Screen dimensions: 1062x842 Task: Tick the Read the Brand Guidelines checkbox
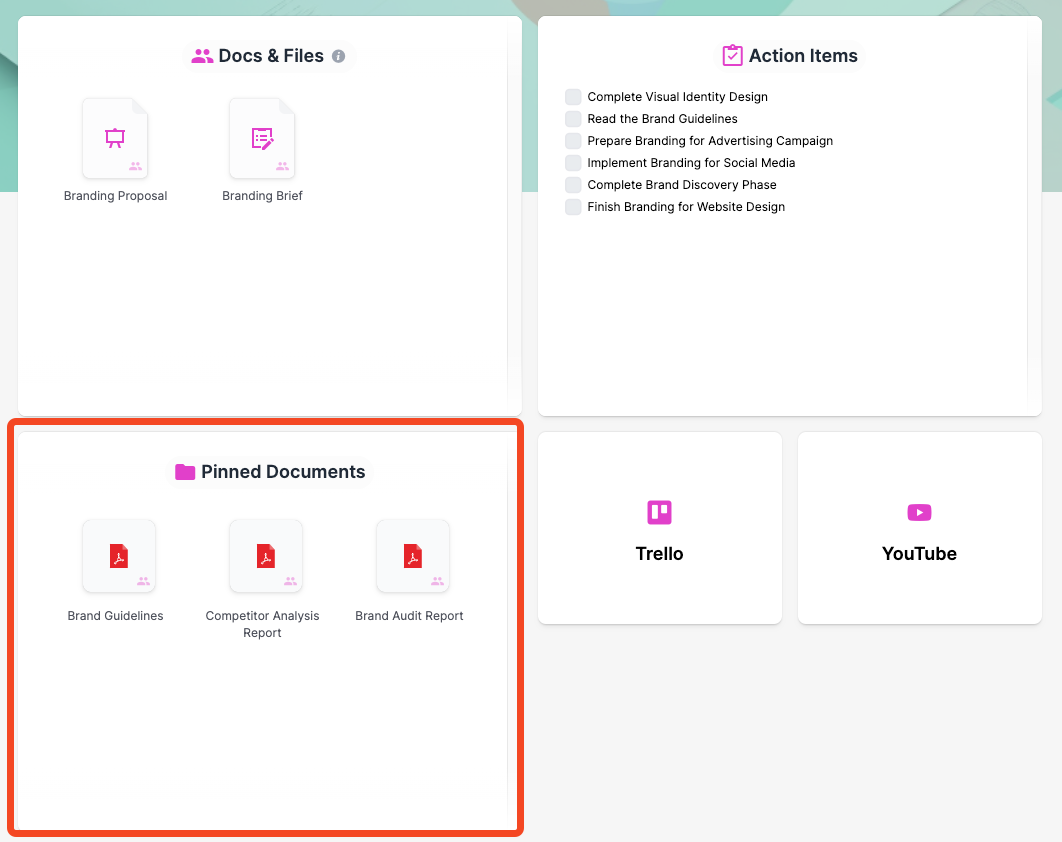click(x=573, y=119)
